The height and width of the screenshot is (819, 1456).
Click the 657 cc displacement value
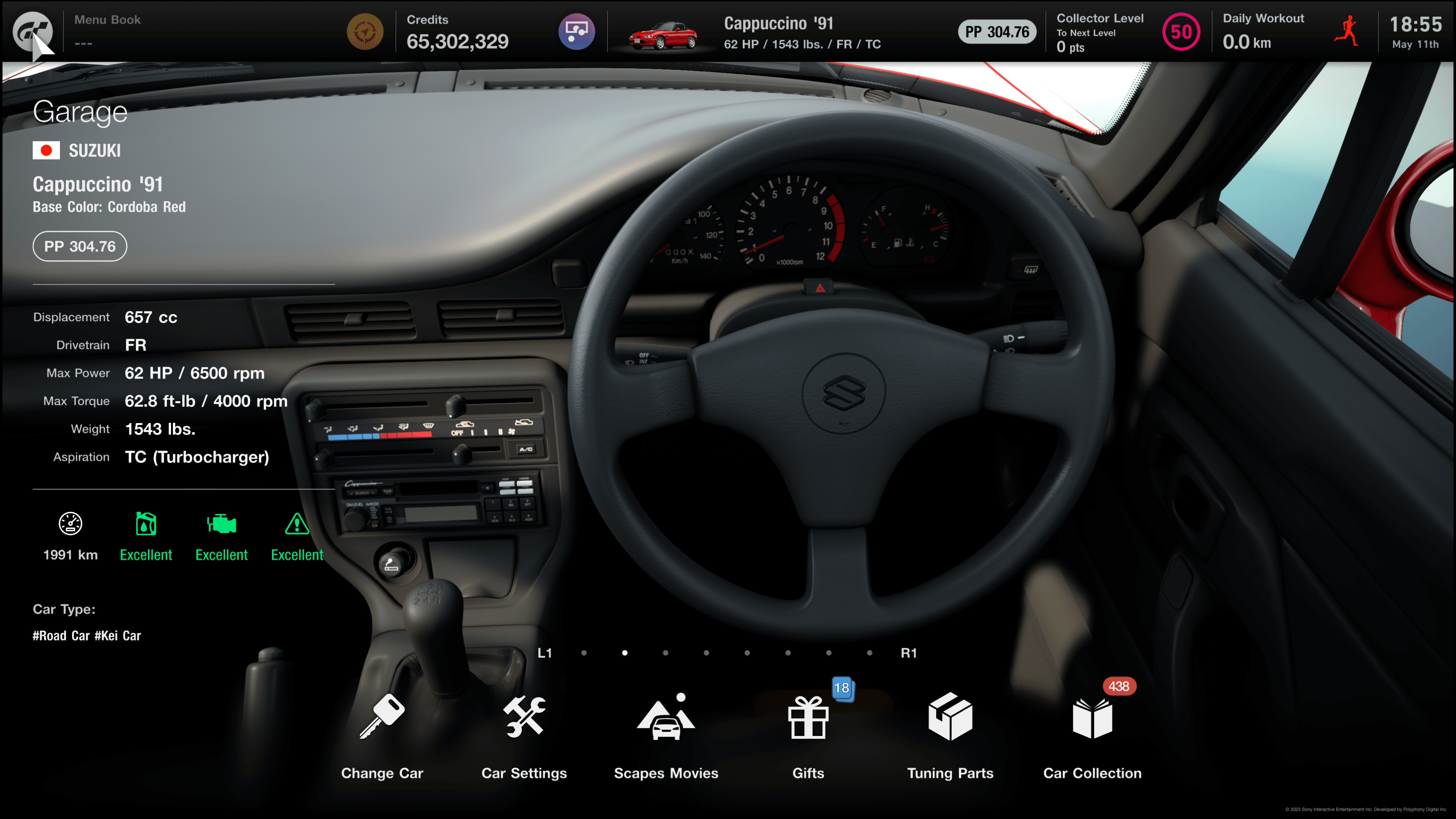tap(151, 317)
